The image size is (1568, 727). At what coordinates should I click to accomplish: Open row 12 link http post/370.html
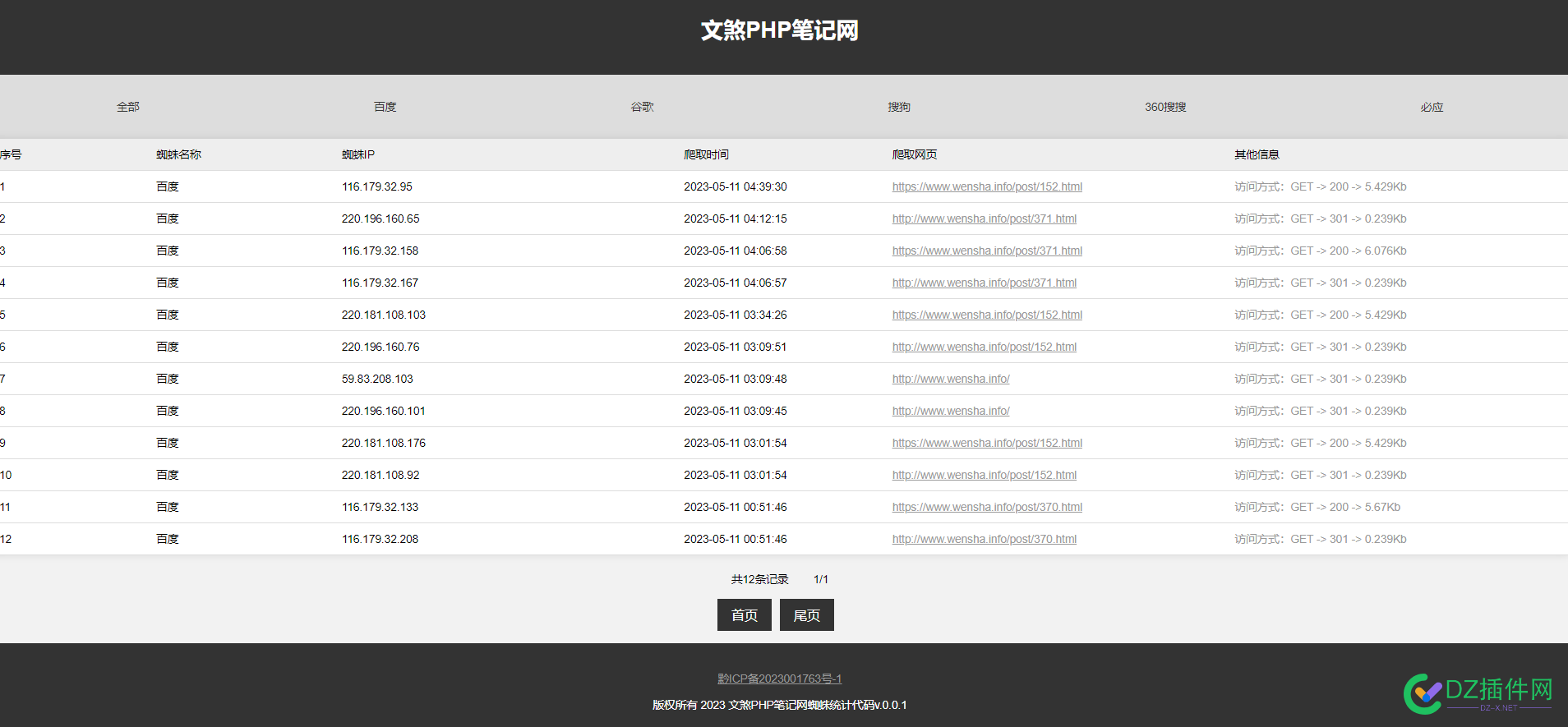coord(985,539)
